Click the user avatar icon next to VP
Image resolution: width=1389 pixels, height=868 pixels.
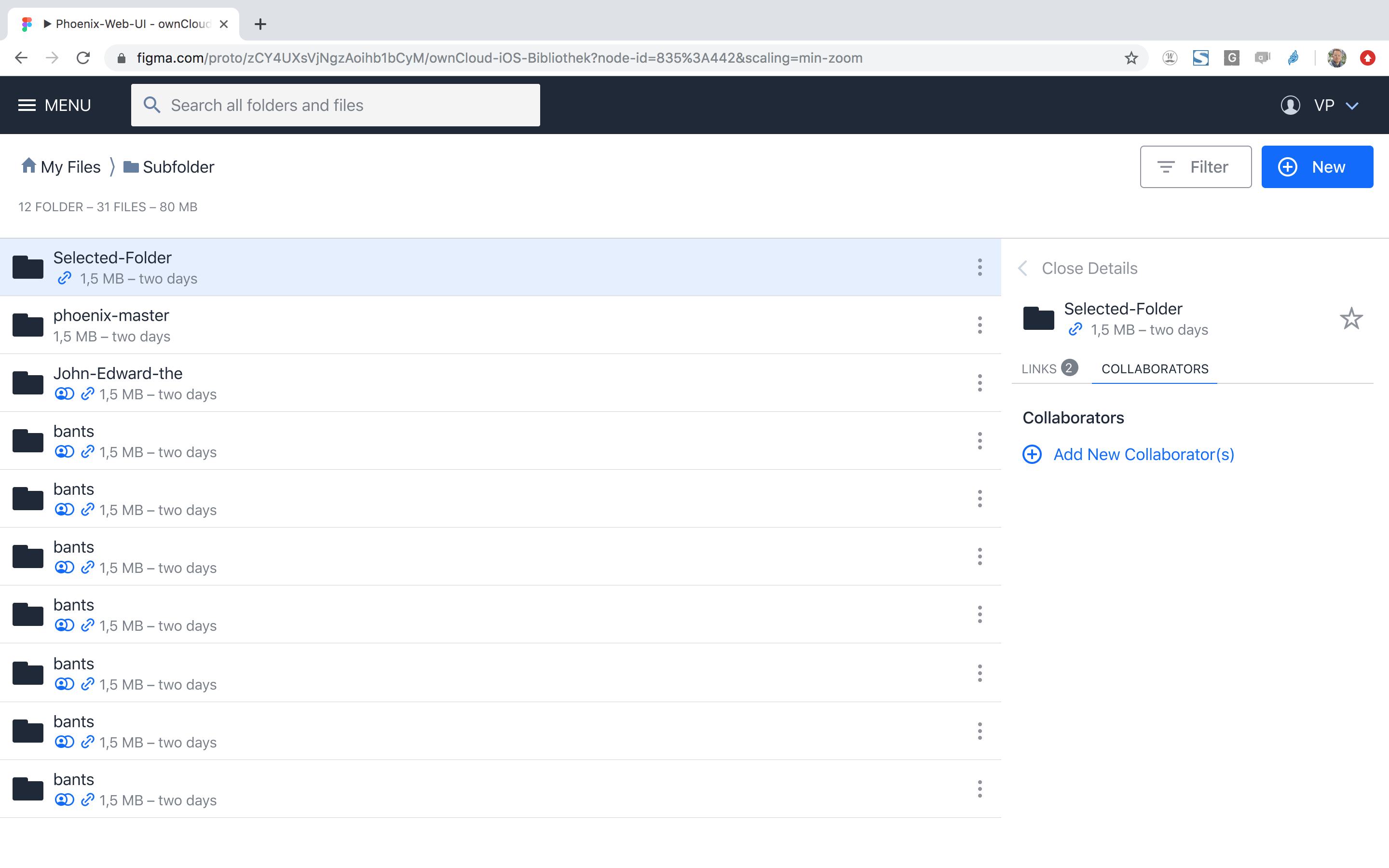coord(1290,105)
